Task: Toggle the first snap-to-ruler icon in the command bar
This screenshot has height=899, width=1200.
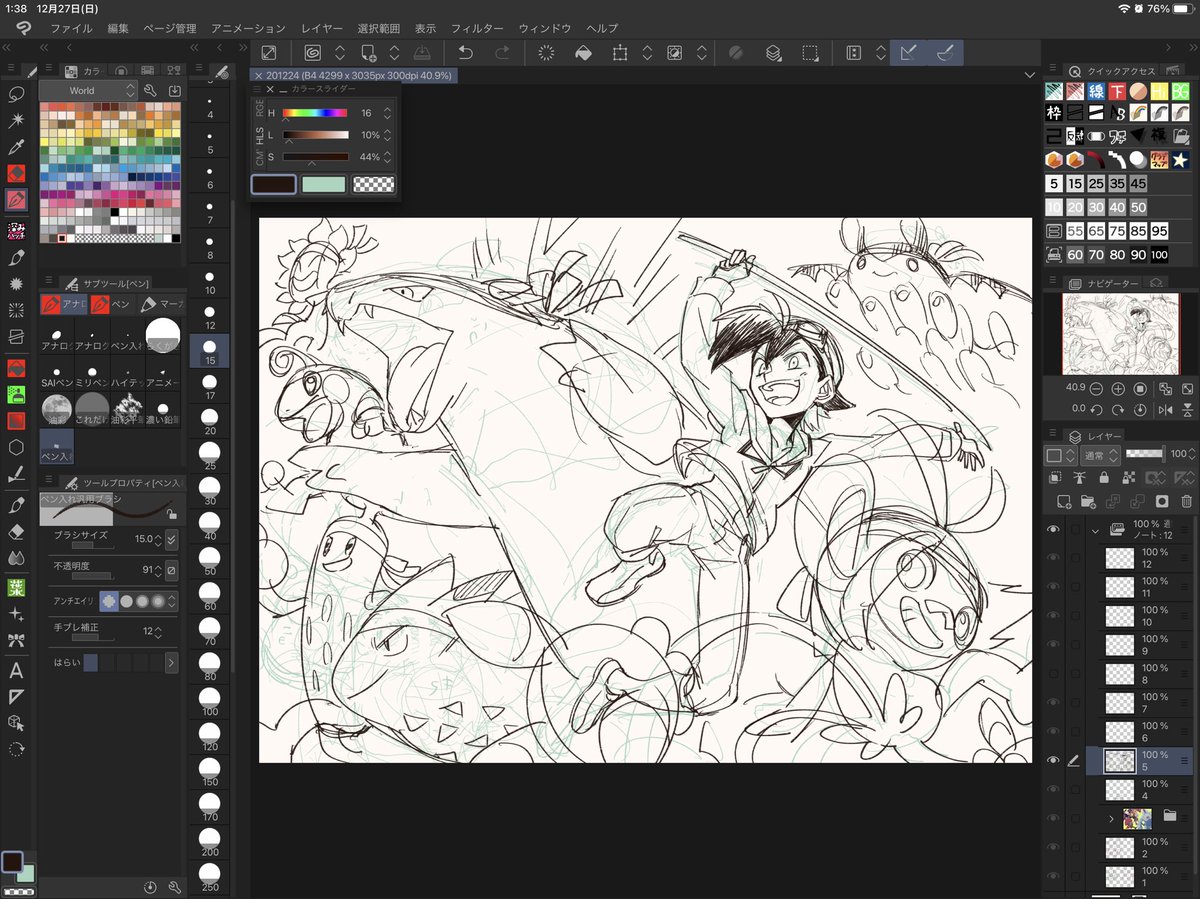Action: [x=909, y=53]
